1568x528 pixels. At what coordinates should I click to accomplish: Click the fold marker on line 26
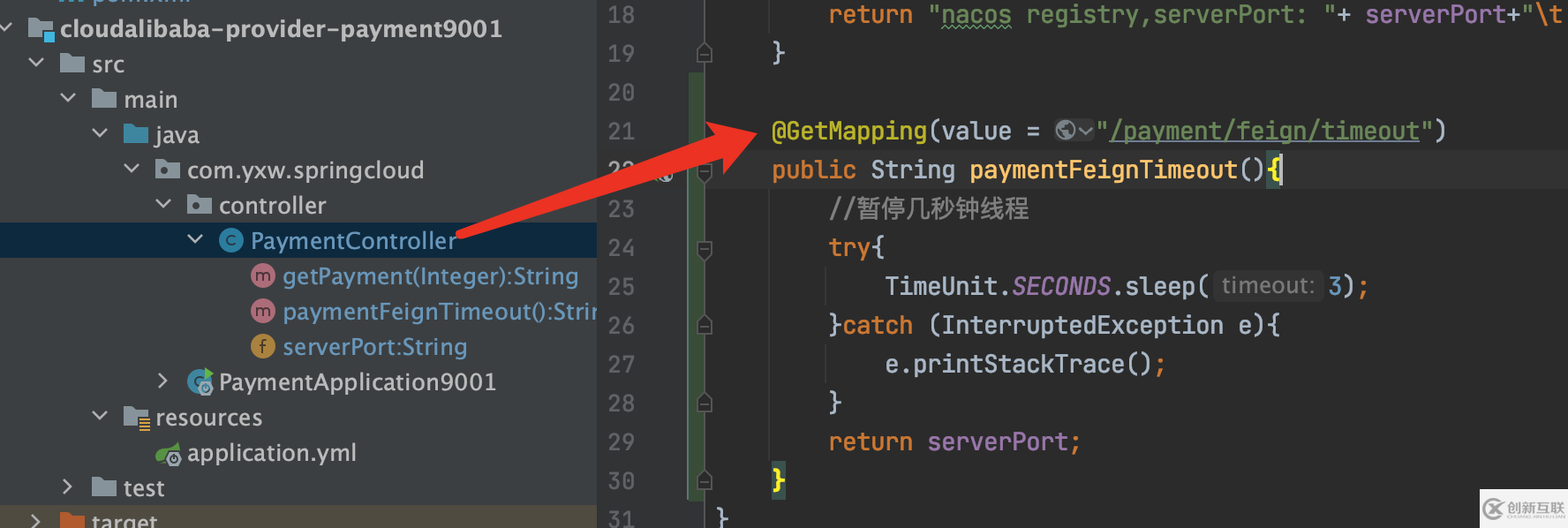[705, 325]
